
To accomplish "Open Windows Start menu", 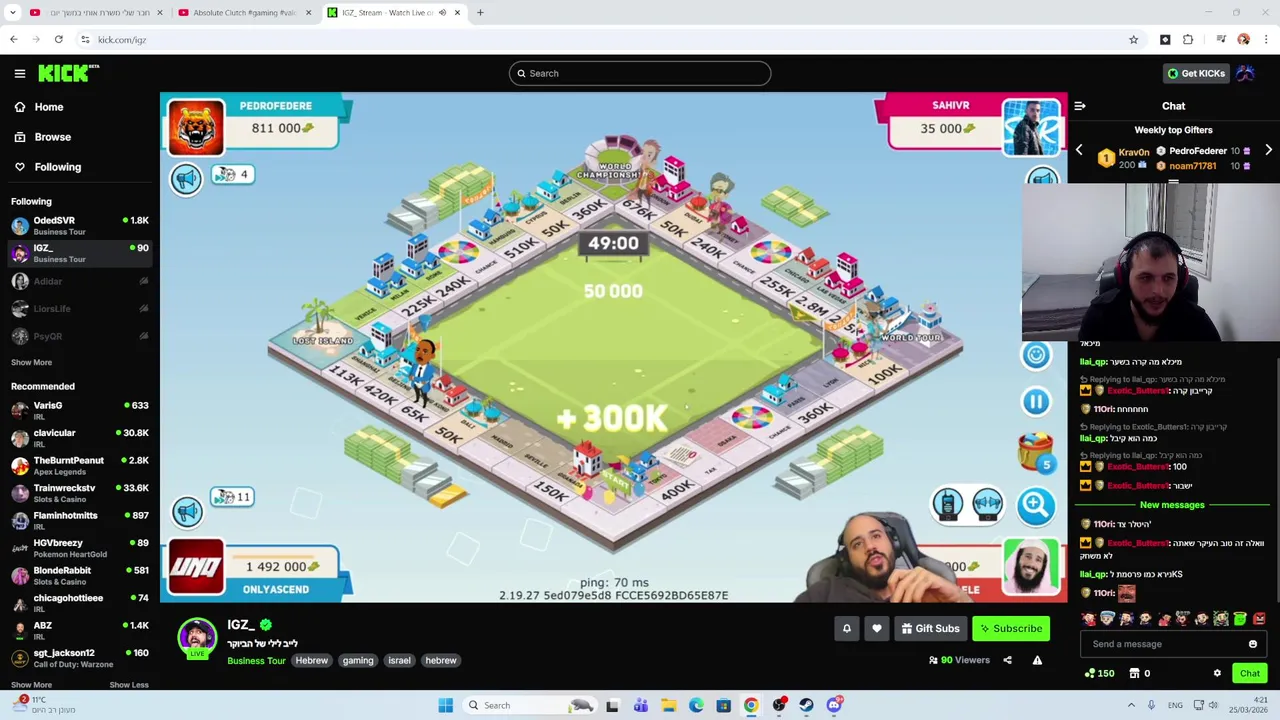I will pyautogui.click(x=445, y=705).
